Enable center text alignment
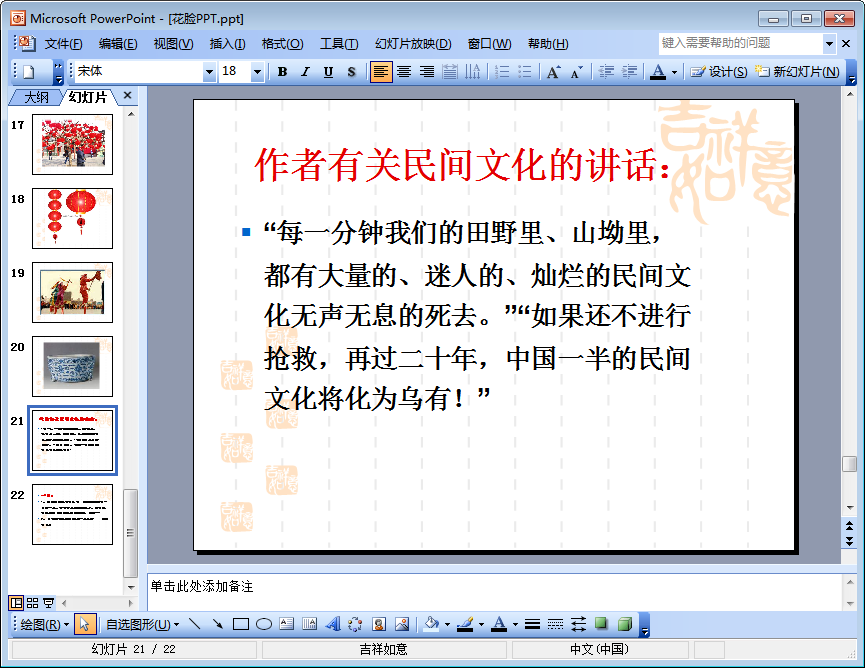865x668 pixels. point(404,72)
